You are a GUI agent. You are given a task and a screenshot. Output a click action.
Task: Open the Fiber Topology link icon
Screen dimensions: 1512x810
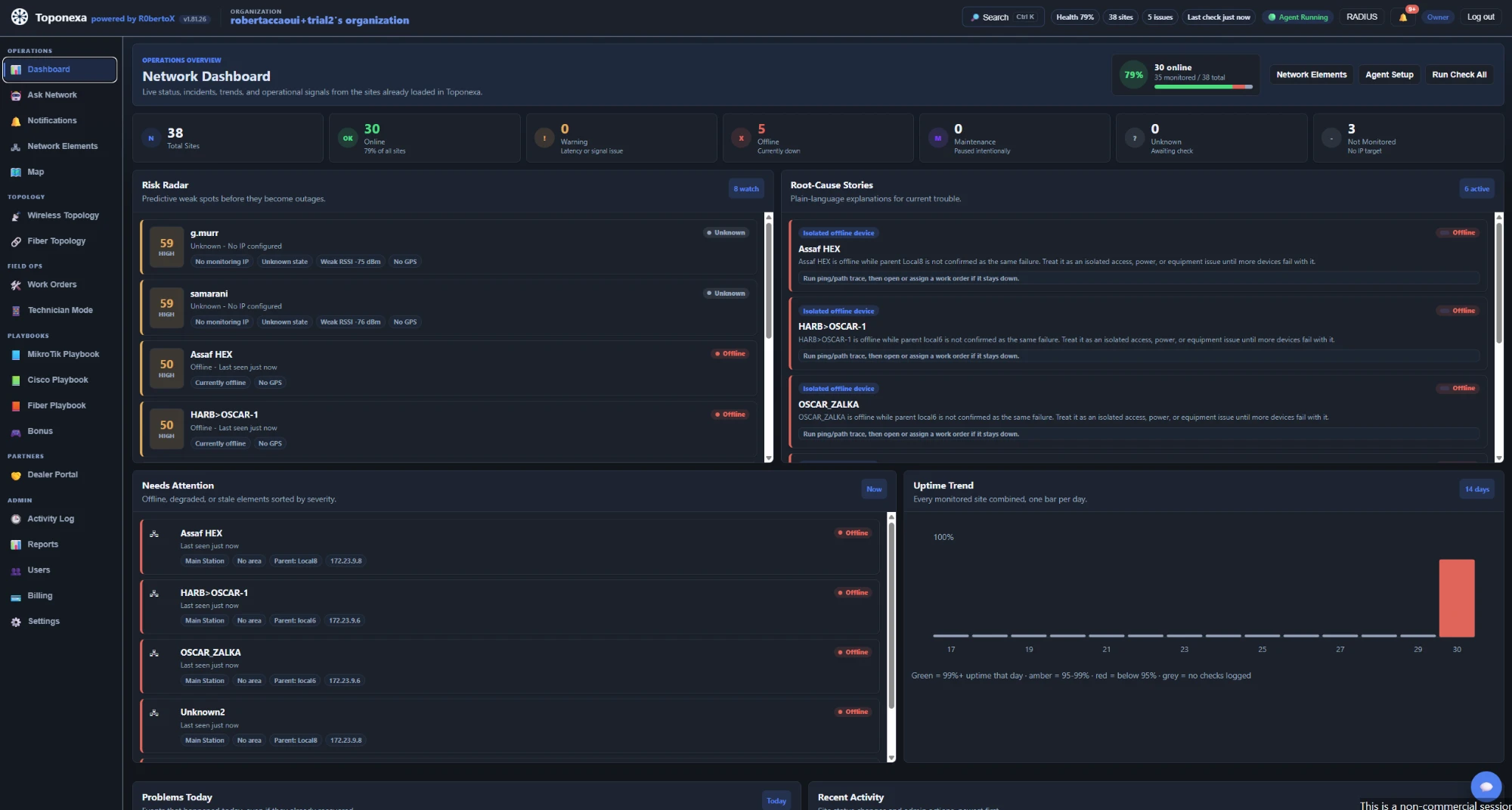16,242
